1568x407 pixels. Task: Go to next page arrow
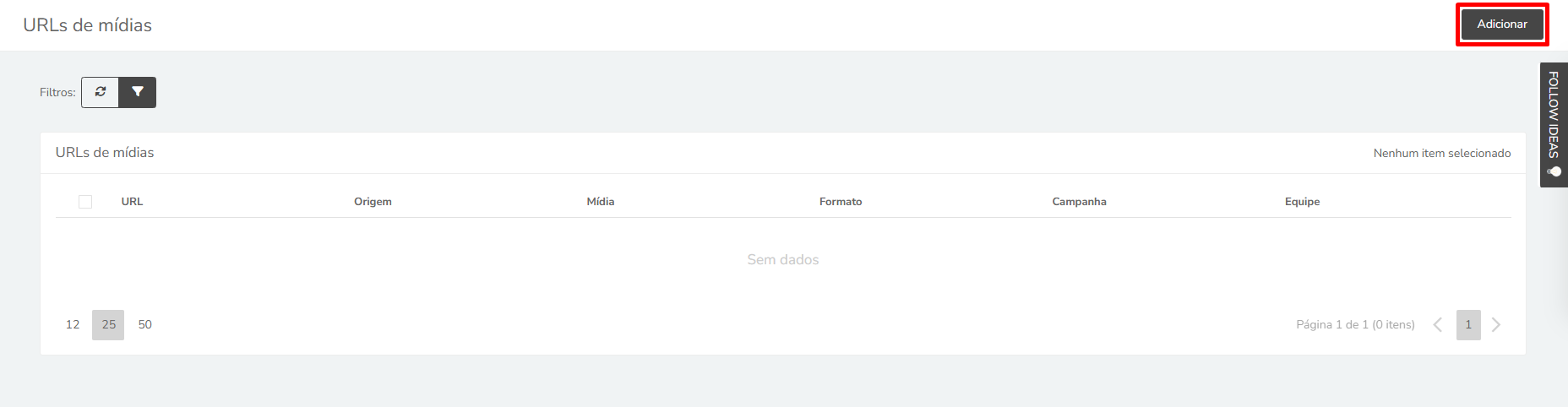1496,325
